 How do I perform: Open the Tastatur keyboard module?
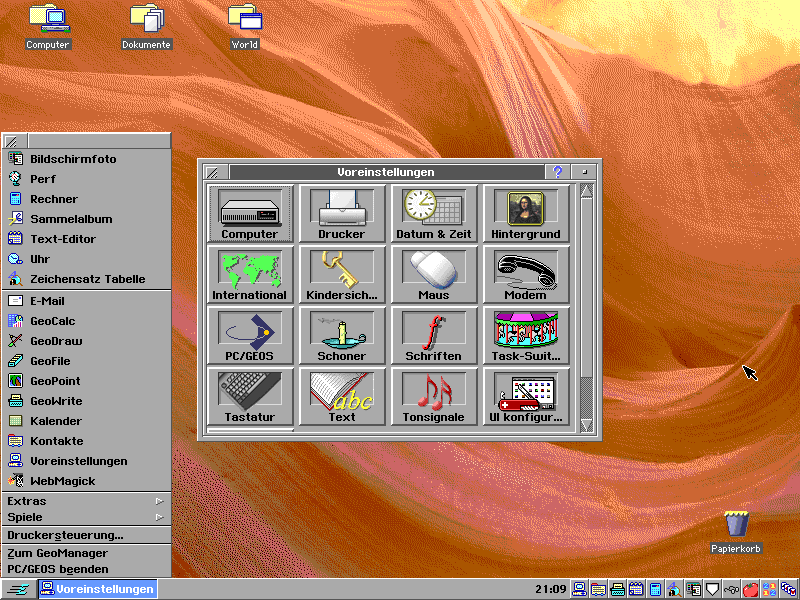(250, 396)
